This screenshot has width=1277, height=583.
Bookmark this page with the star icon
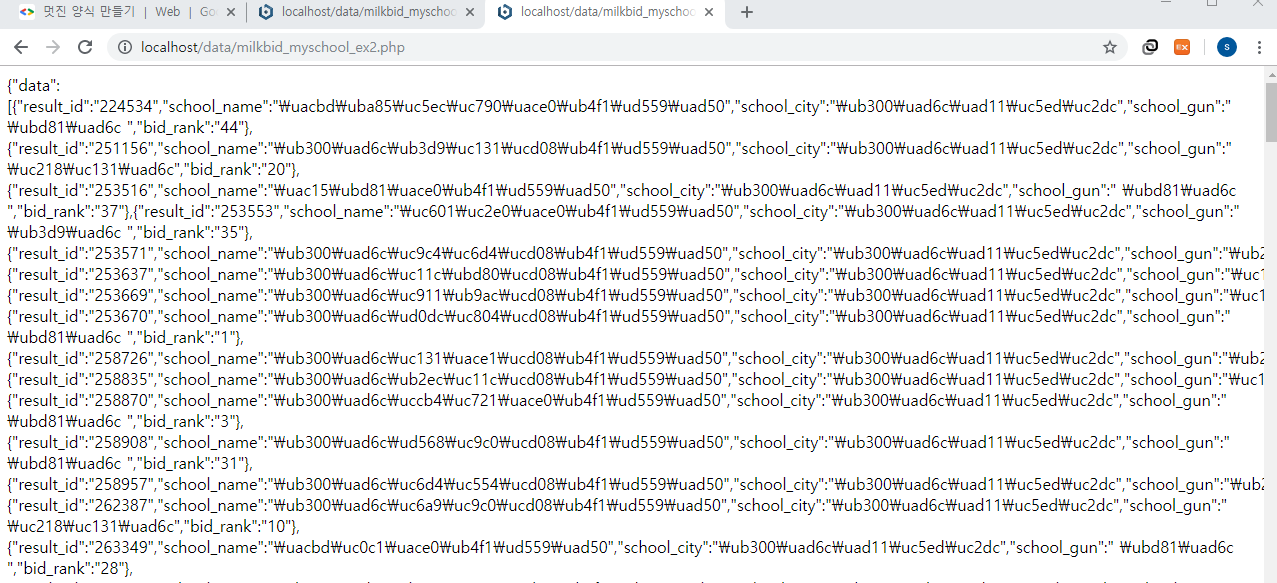coord(1109,47)
